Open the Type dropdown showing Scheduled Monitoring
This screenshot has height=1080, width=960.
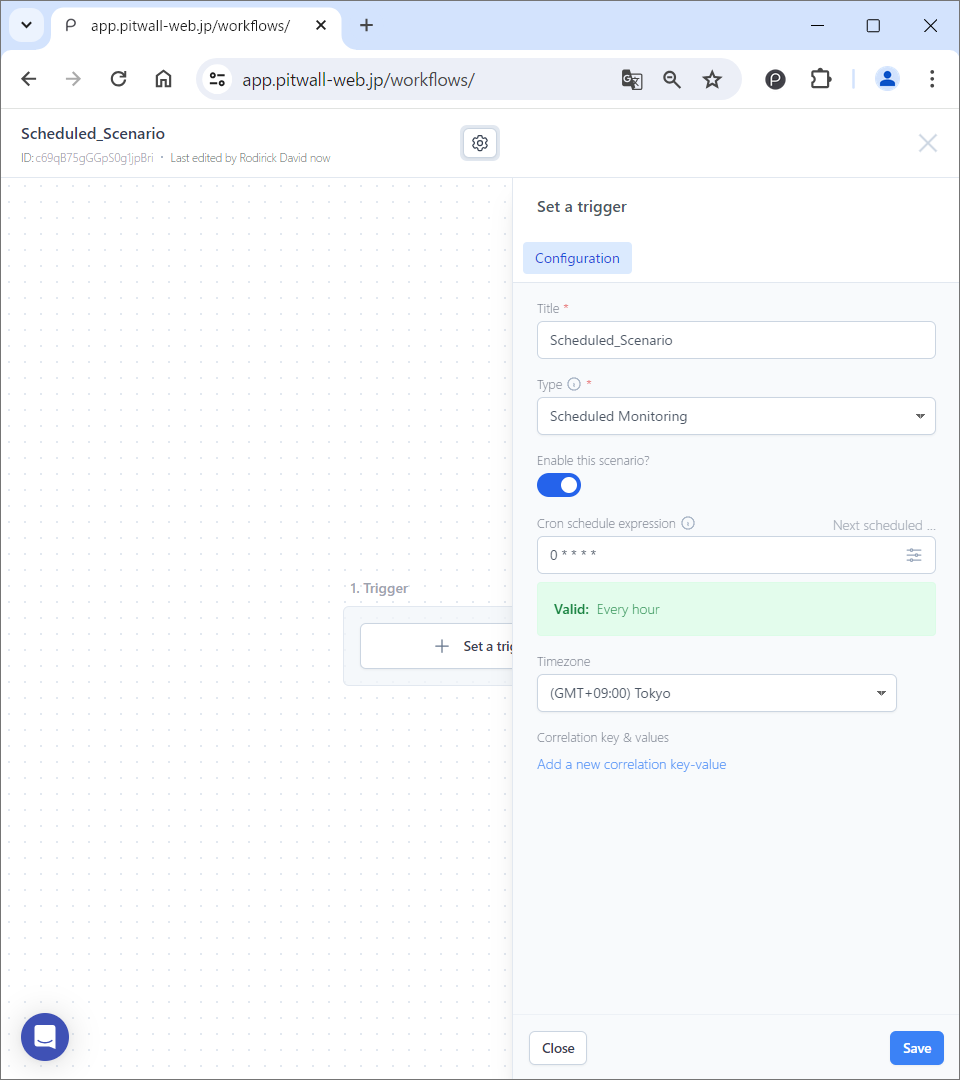click(x=736, y=416)
